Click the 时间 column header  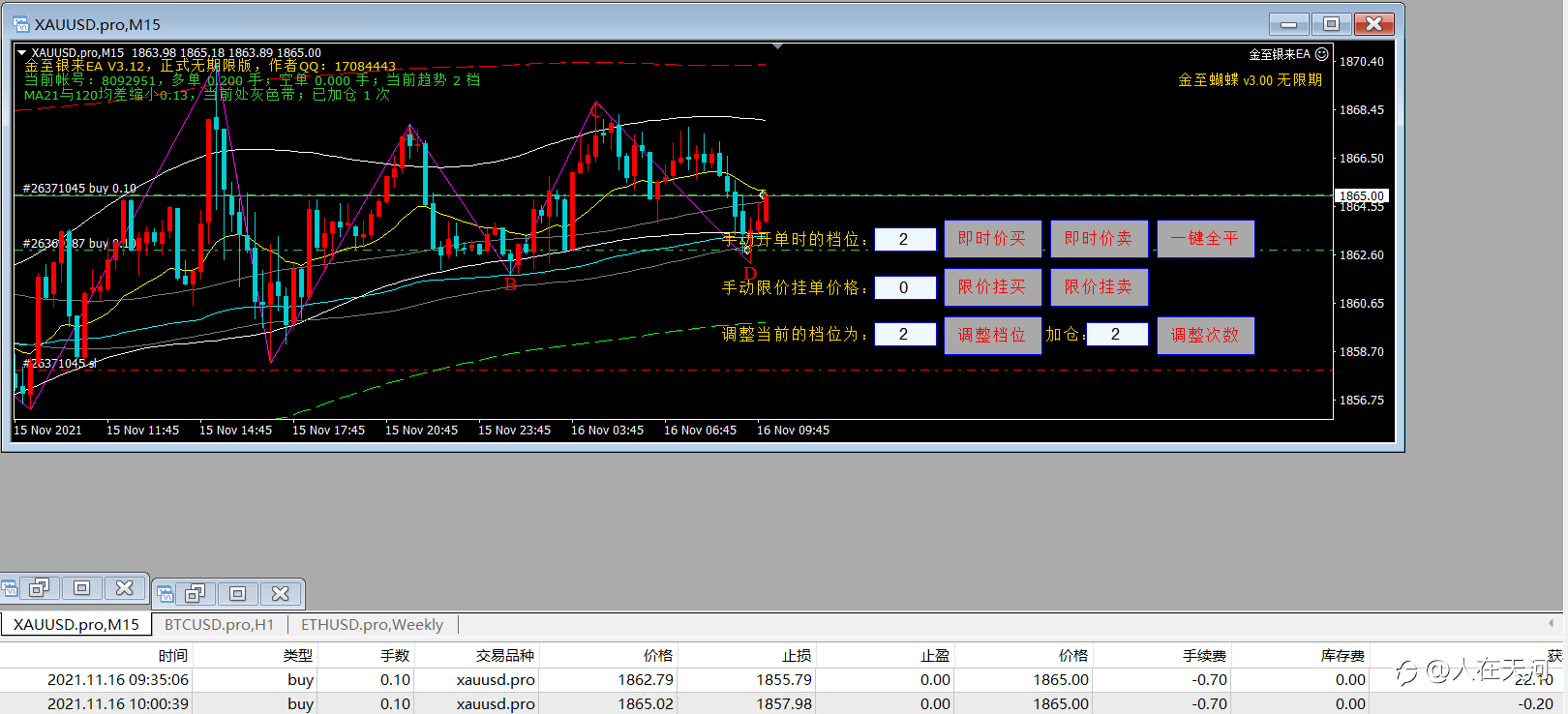tap(96, 656)
